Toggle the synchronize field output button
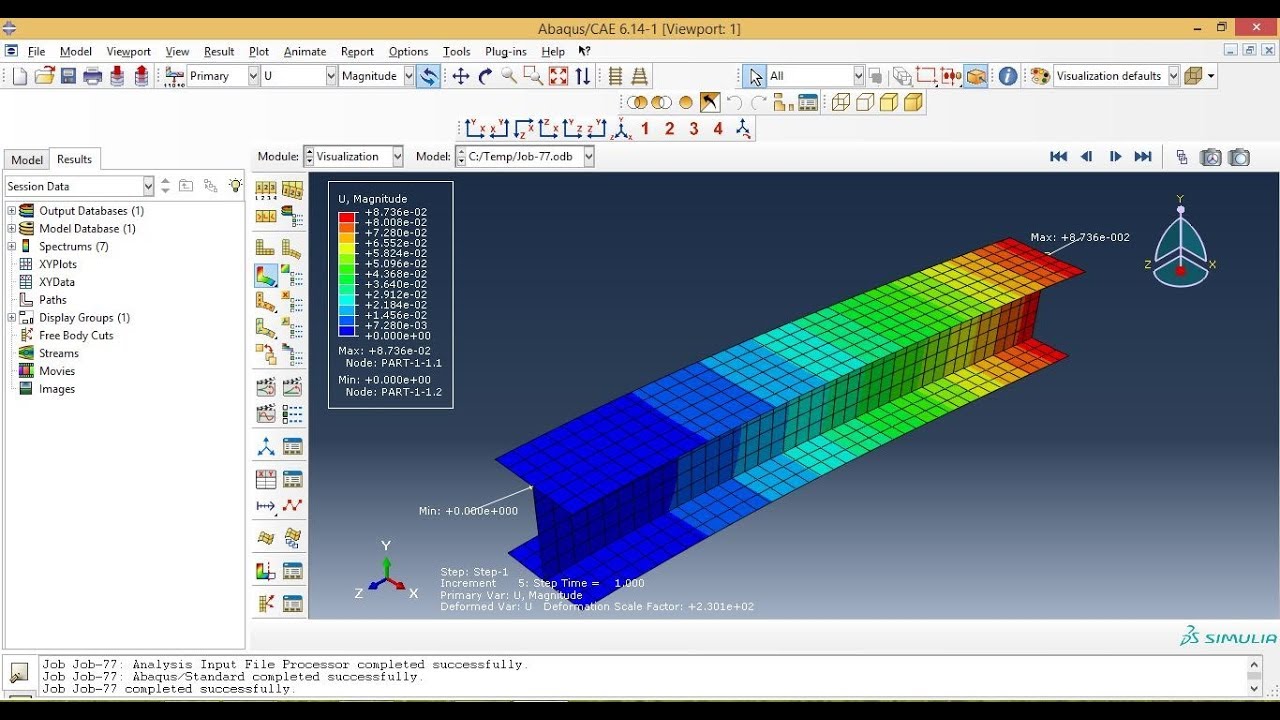The height and width of the screenshot is (720, 1280). click(x=428, y=76)
